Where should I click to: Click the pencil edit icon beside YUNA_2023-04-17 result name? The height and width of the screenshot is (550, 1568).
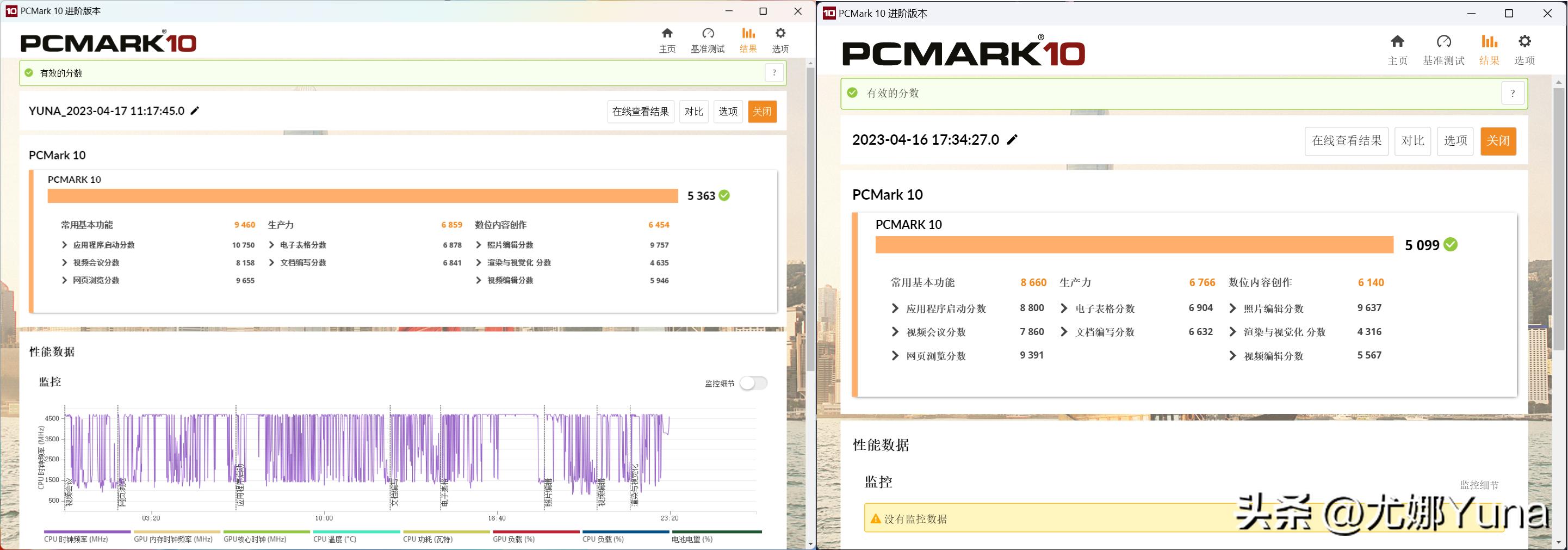194,110
